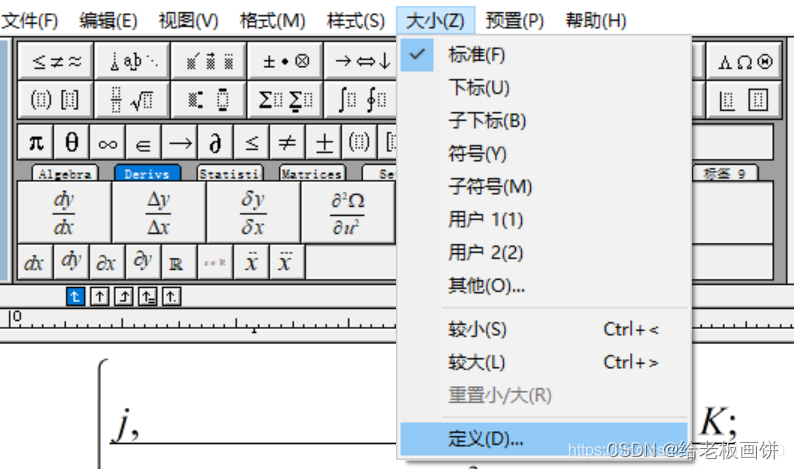
Task: Select the left-aligned tab stop button
Action: point(75,296)
